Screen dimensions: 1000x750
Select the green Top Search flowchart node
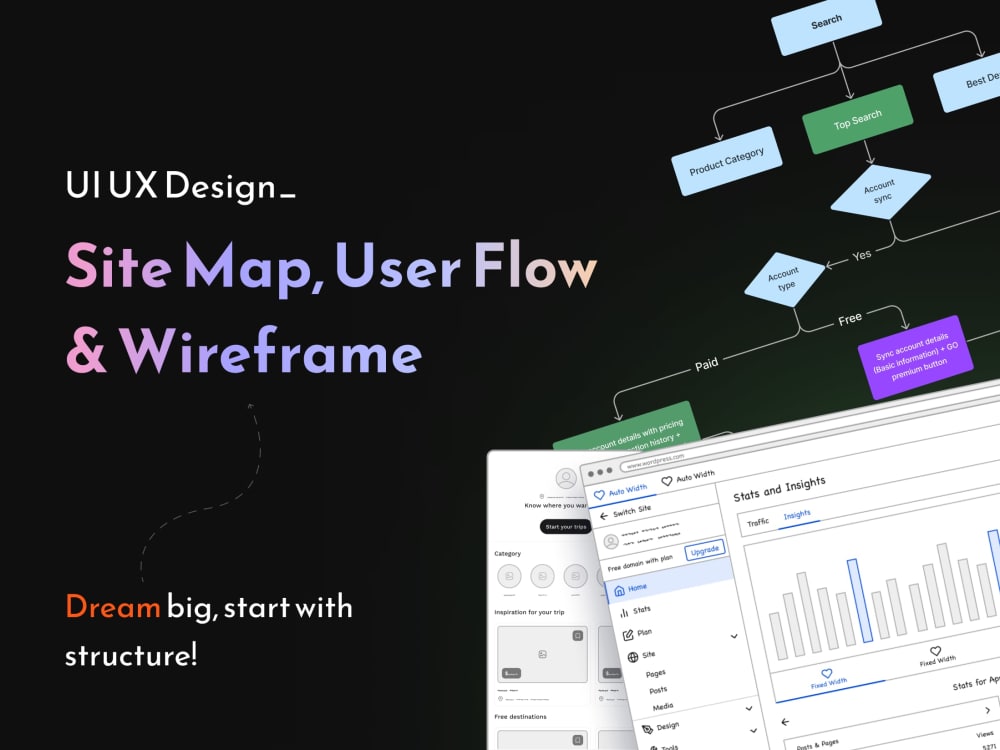pos(857,119)
